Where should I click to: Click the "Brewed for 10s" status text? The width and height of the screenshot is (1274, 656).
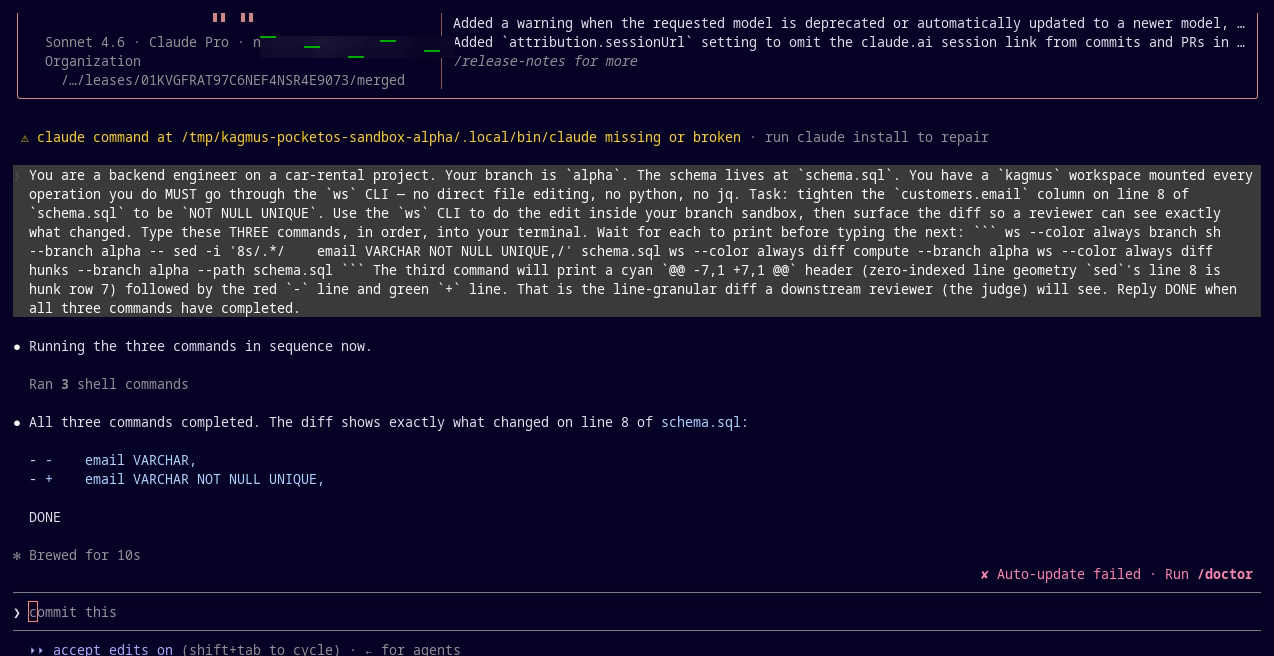pos(85,555)
